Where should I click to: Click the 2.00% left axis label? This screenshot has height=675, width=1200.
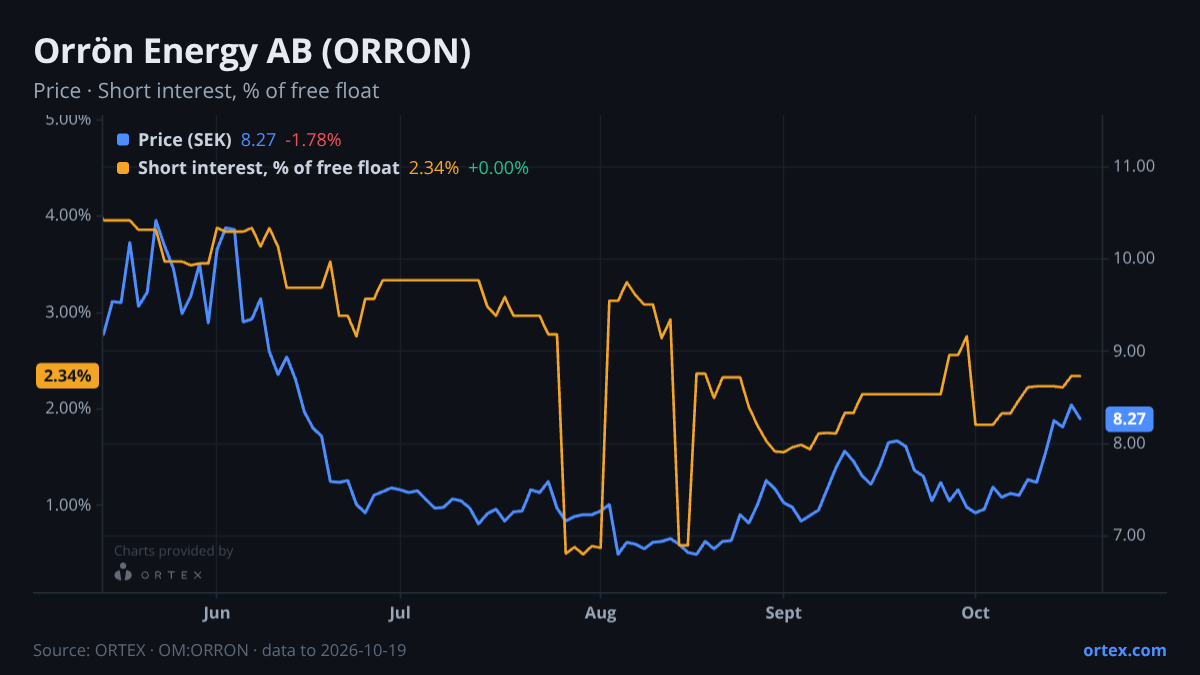coord(69,408)
